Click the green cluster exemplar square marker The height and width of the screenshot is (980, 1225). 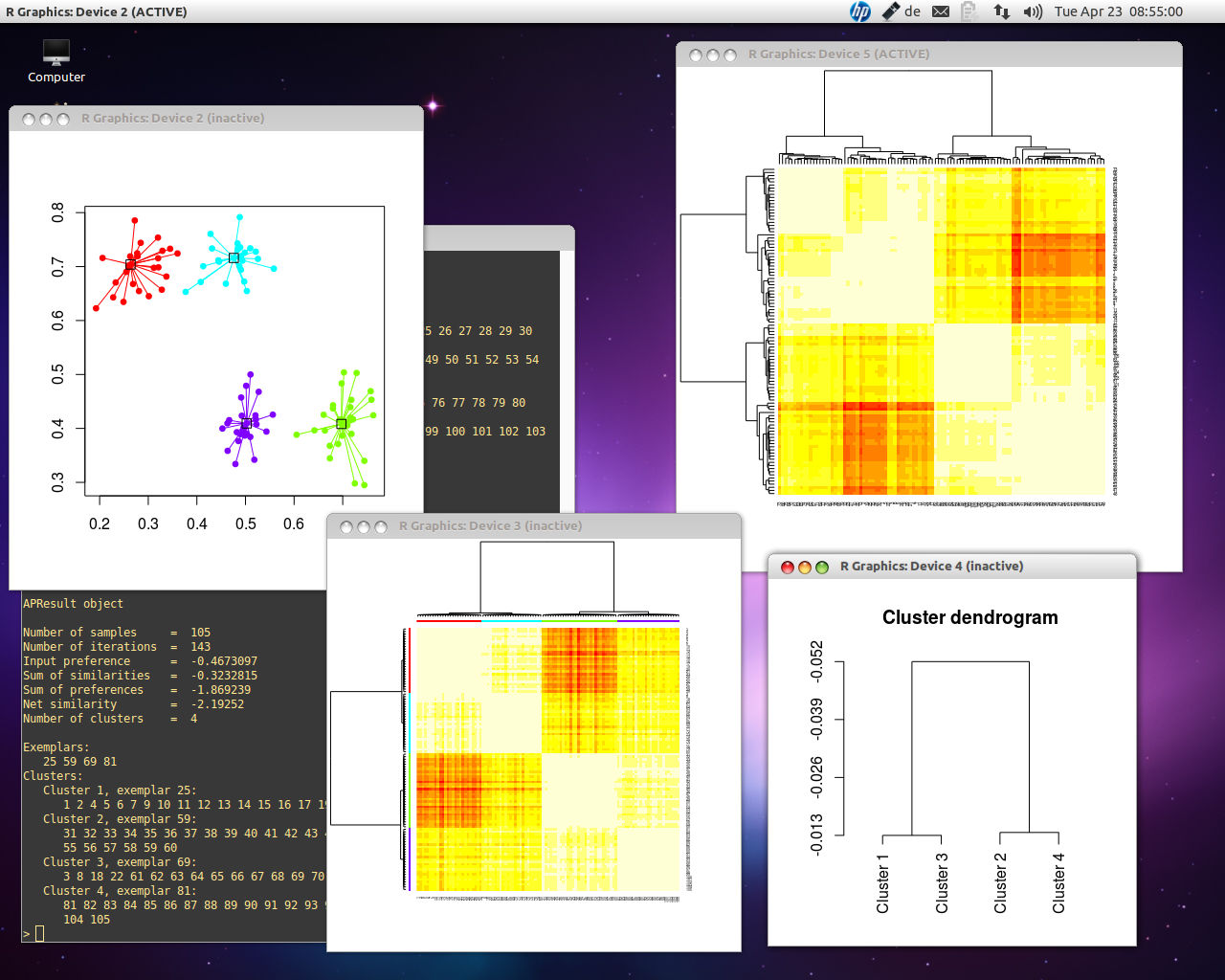tap(342, 424)
